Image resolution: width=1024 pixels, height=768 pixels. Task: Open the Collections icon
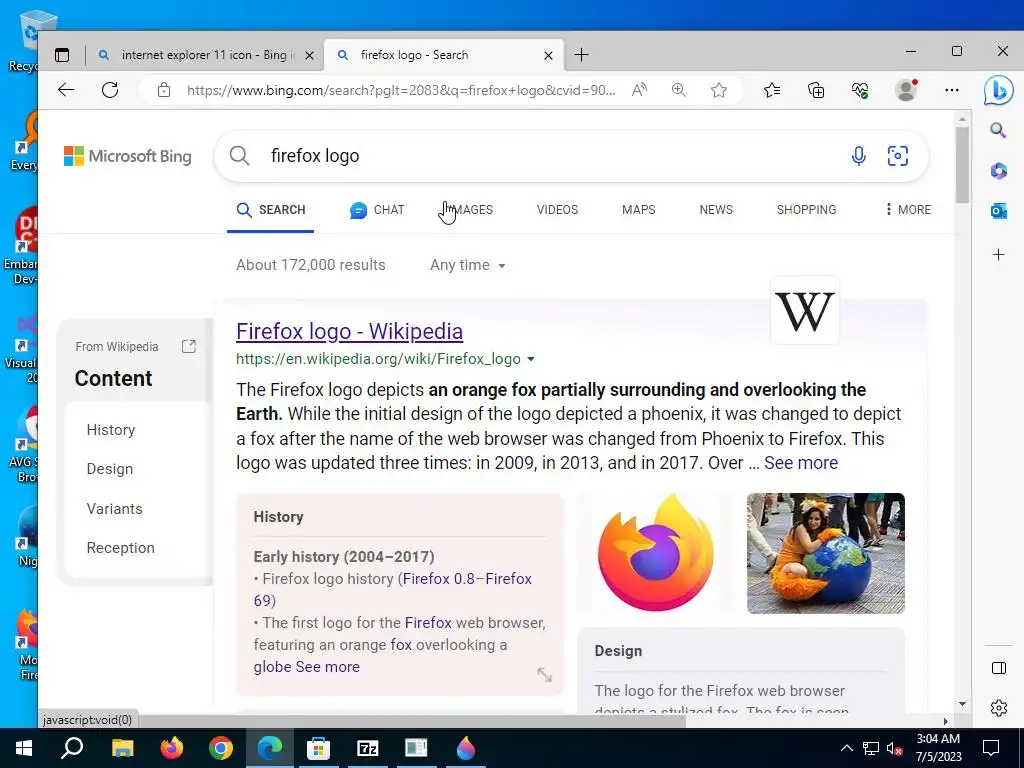click(816, 90)
